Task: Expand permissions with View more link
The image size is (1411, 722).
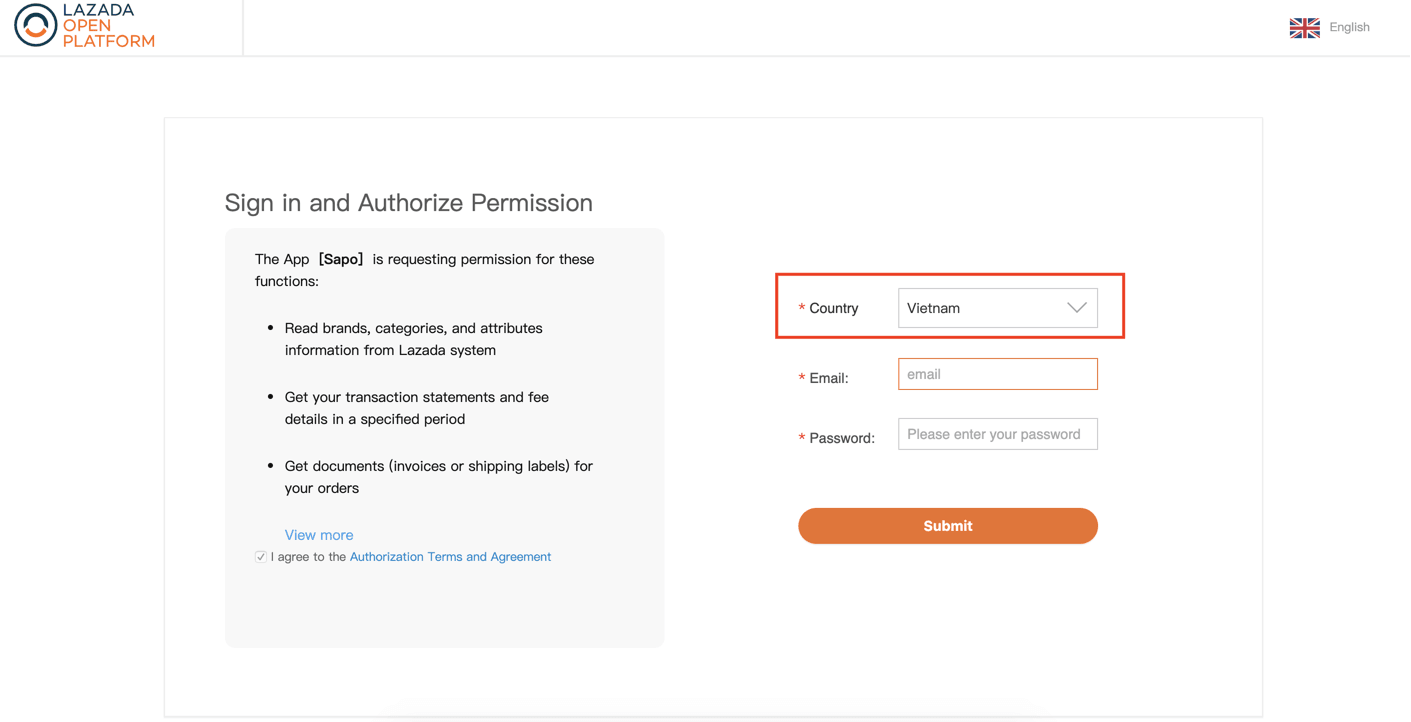Action: click(x=318, y=535)
